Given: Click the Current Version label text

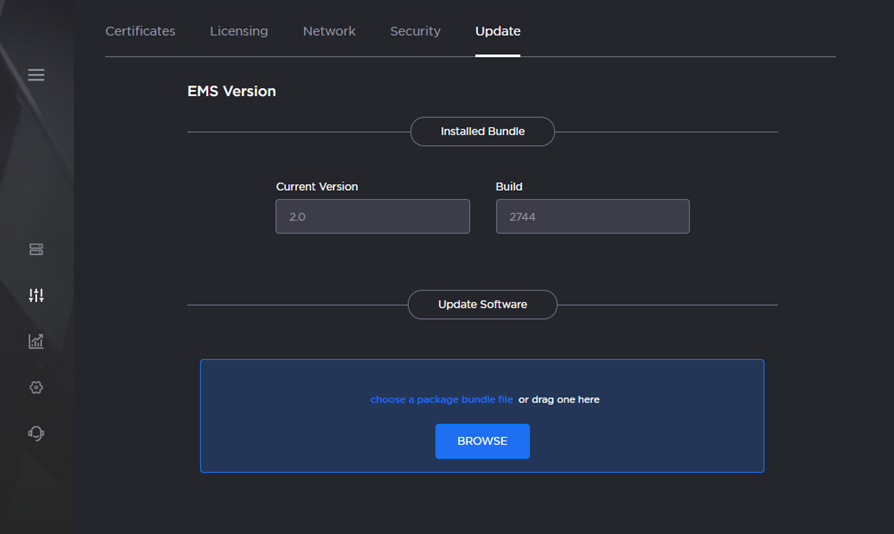Looking at the screenshot, I should point(317,186).
